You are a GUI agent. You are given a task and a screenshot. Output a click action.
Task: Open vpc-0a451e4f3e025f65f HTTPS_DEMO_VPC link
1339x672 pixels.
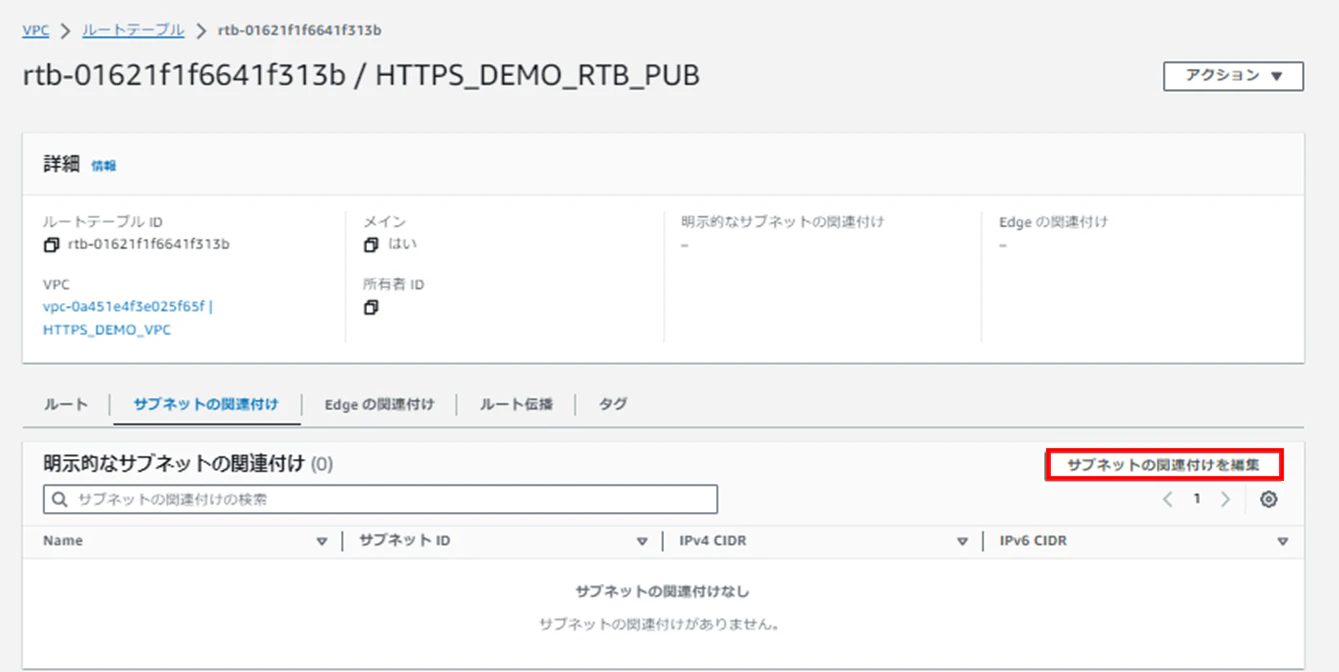(127, 318)
